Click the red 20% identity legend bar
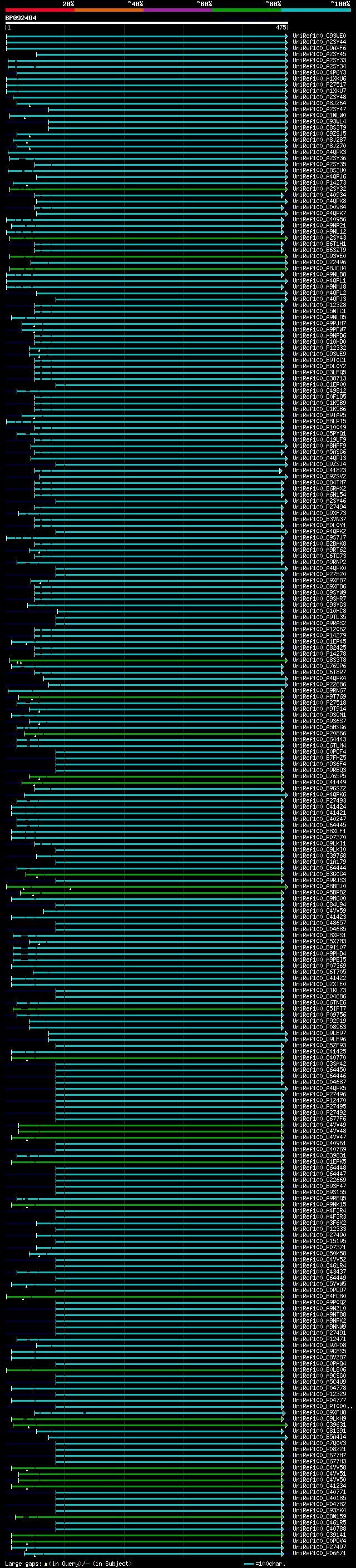 pyautogui.click(x=39, y=11)
